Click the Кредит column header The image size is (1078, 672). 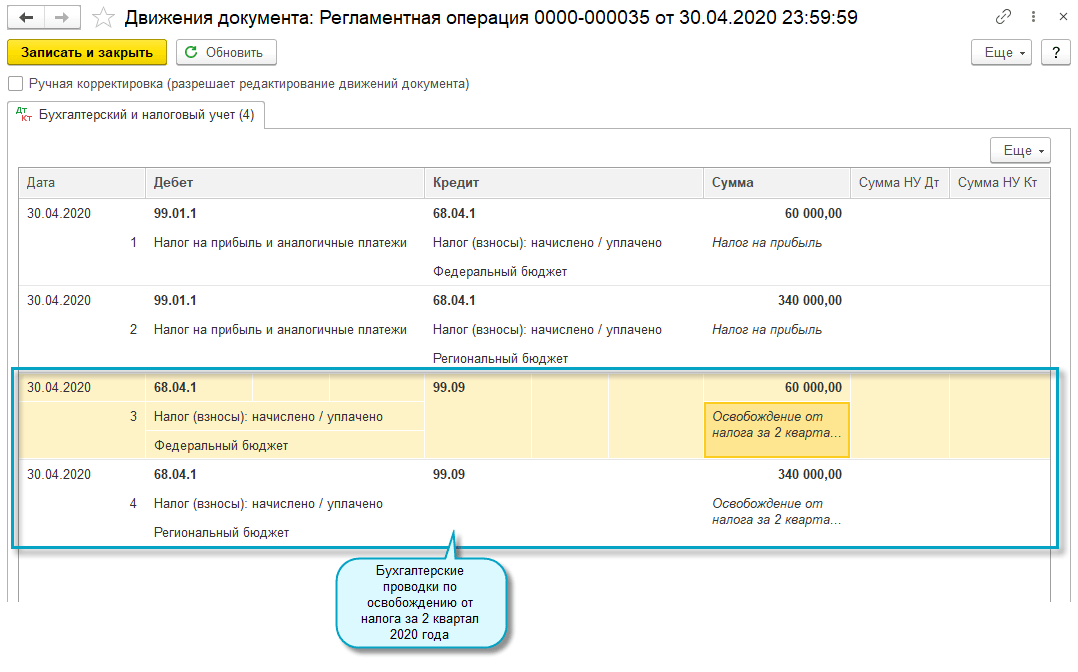coord(564,183)
